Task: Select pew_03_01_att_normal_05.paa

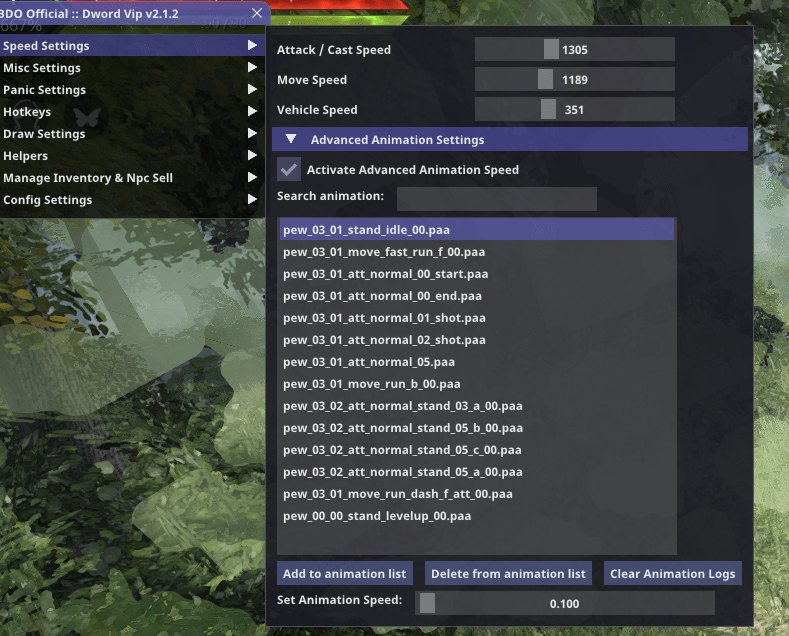Action: 477,362
